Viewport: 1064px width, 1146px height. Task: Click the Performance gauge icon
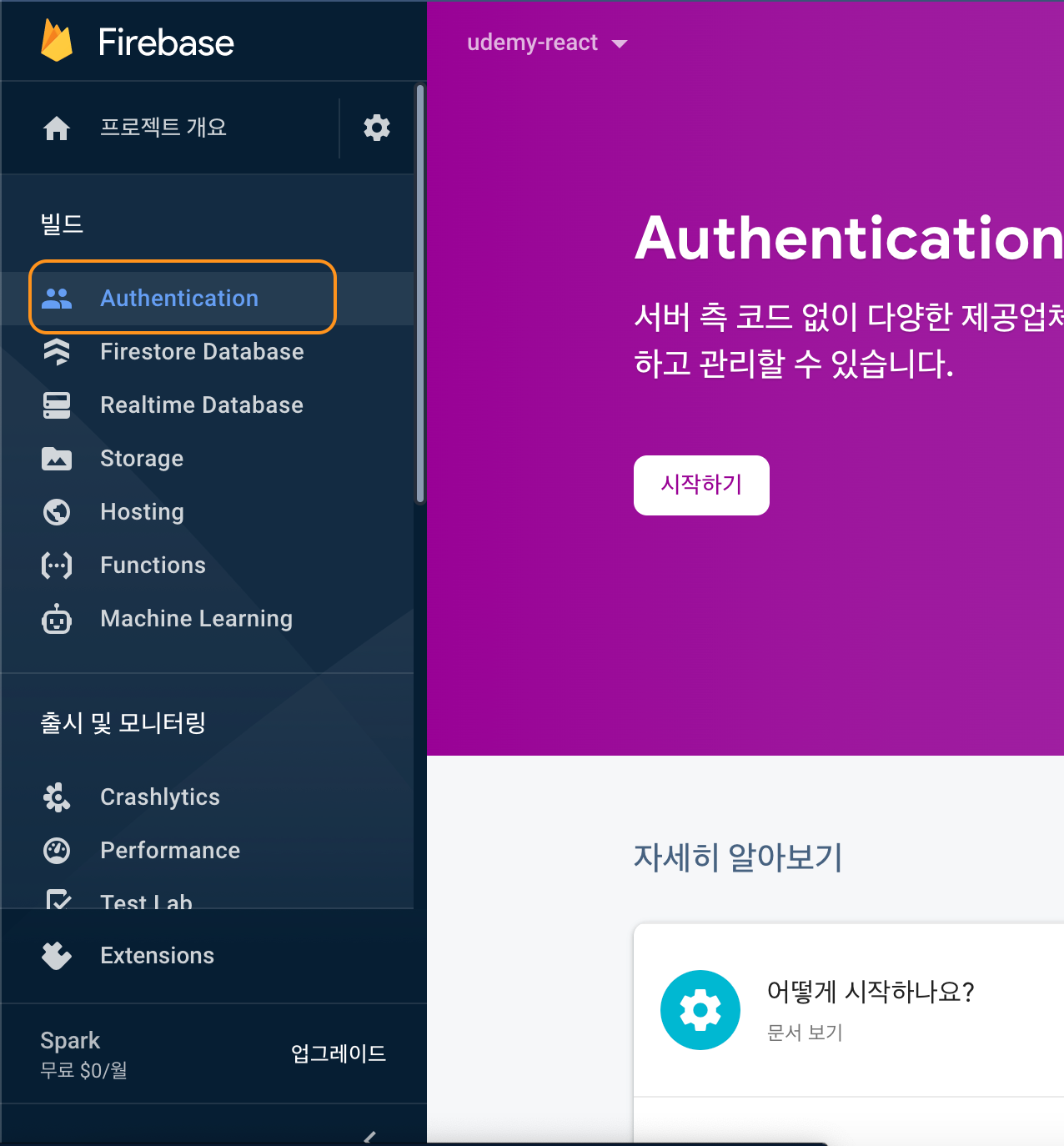coord(57,851)
